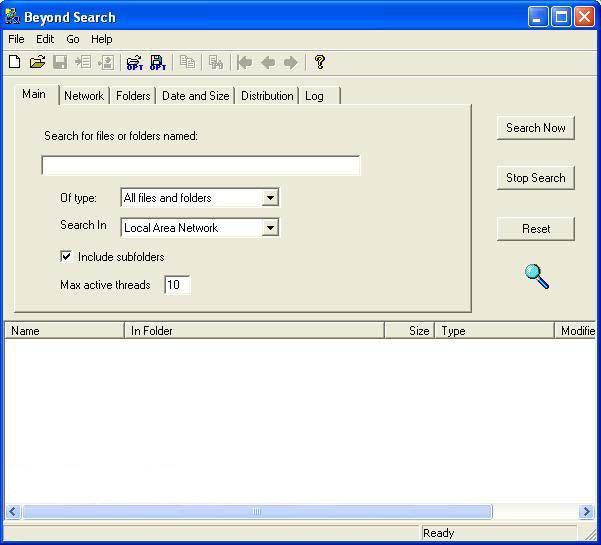Viewport: 601px width, 545px height.
Task: Switch to the Distribution tab
Action: (x=267, y=96)
